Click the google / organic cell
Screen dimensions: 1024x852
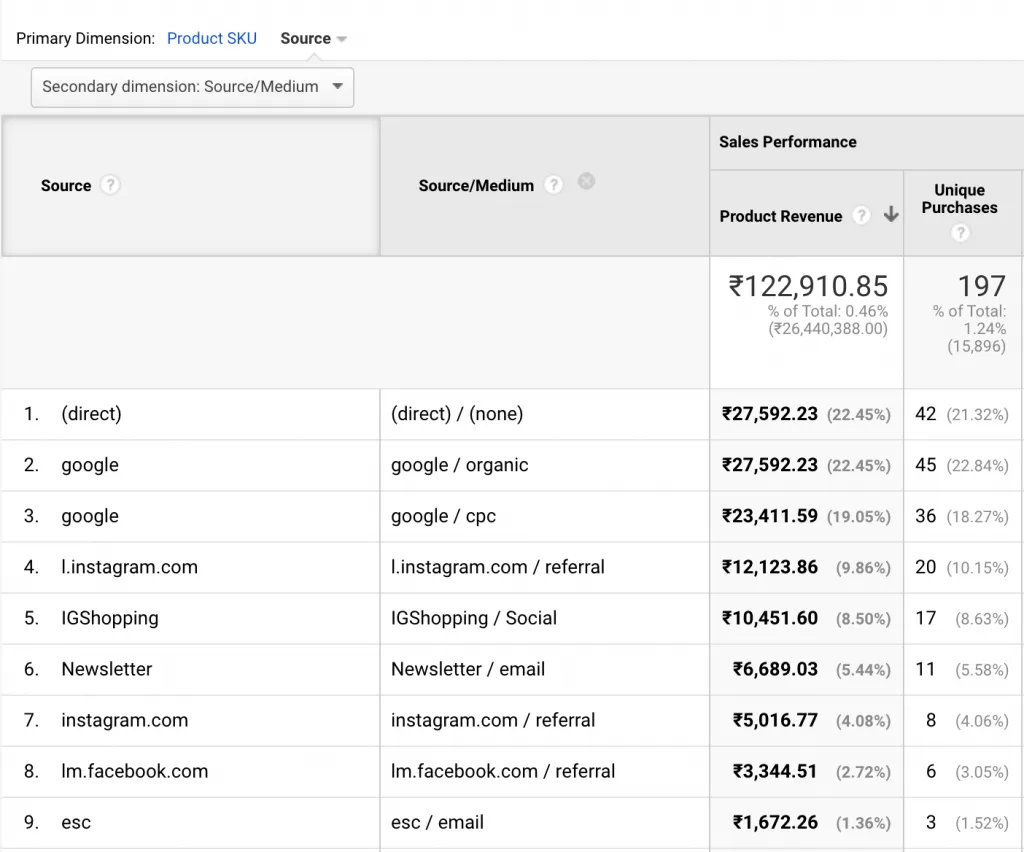tap(460, 465)
